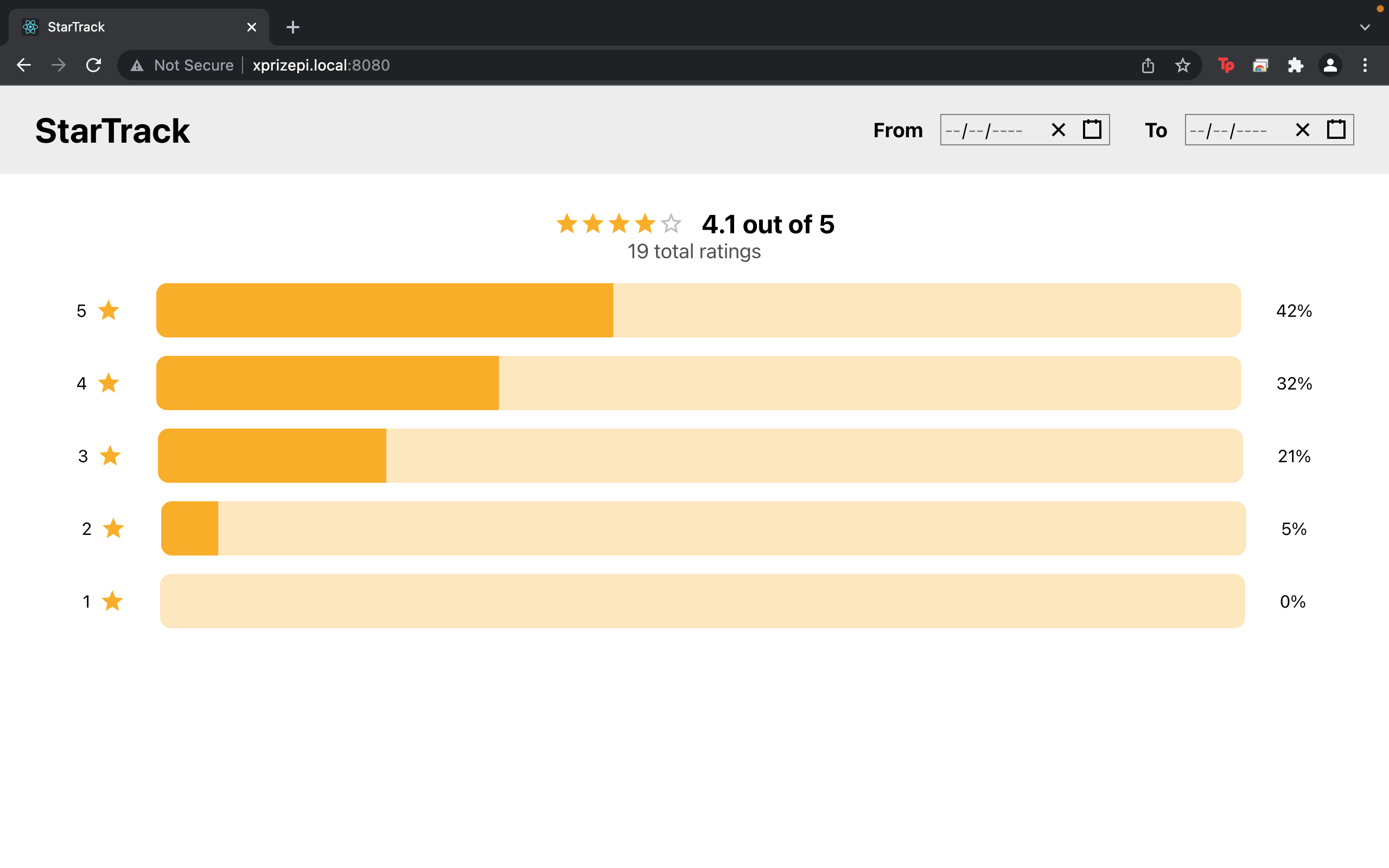Clear the From date field
Image resolution: width=1389 pixels, height=868 pixels.
[1058, 130]
